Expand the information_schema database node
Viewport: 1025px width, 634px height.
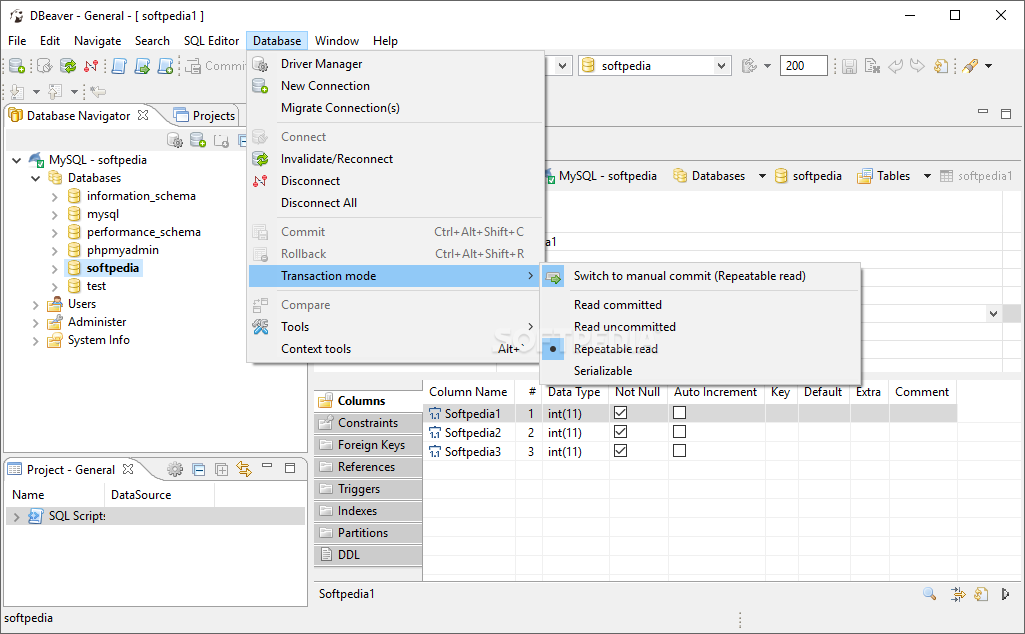pyautogui.click(x=55, y=196)
